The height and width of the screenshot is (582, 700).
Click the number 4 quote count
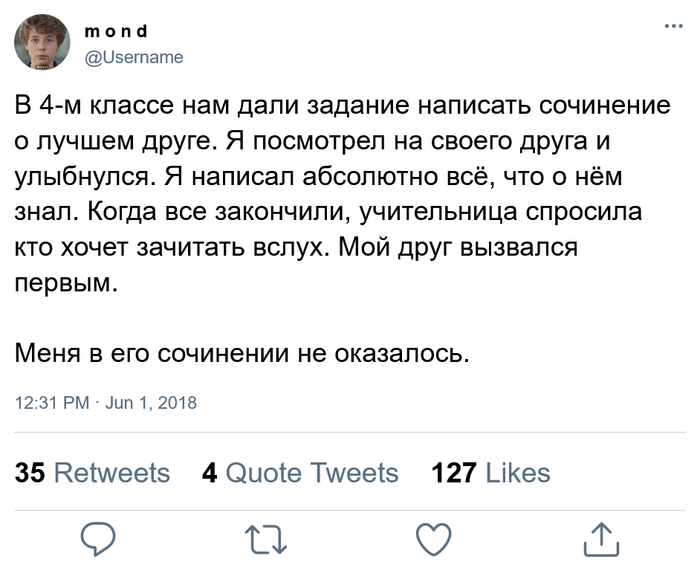coord(210,472)
